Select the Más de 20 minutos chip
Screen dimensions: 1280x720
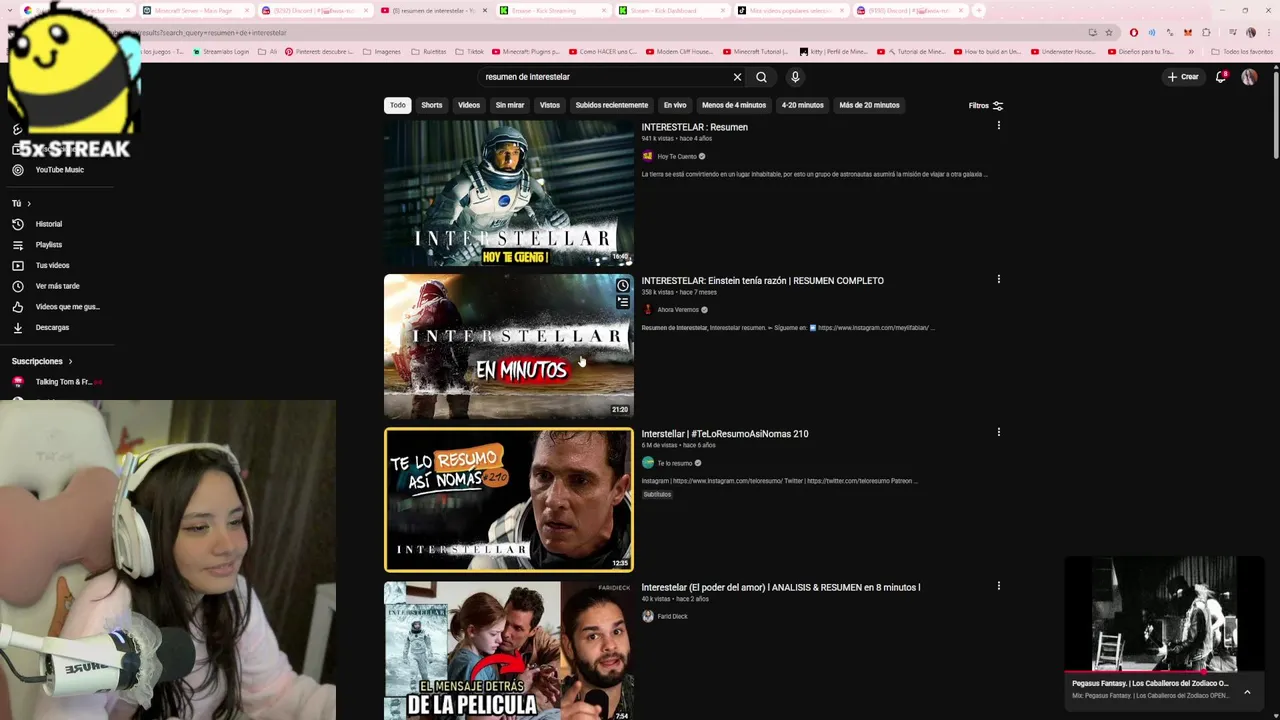[869, 105]
